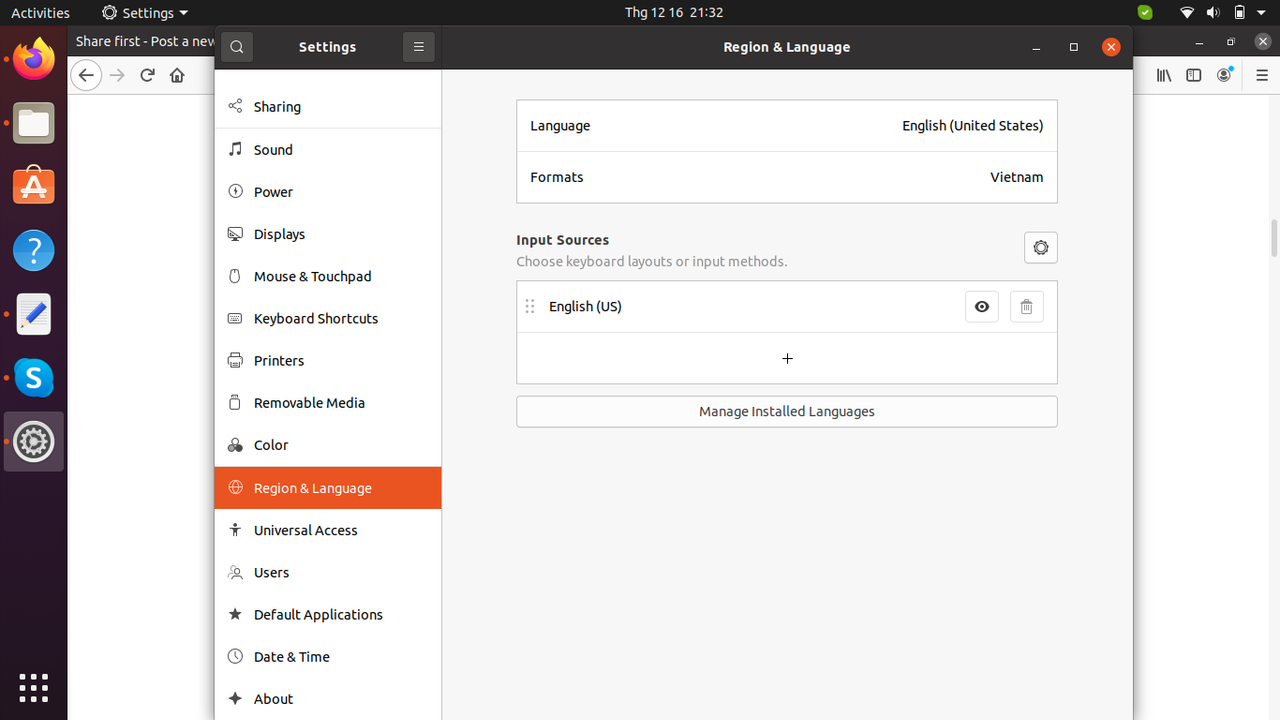The height and width of the screenshot is (720, 1280).
Task: Open Default Applications panel
Action: (x=328, y=615)
